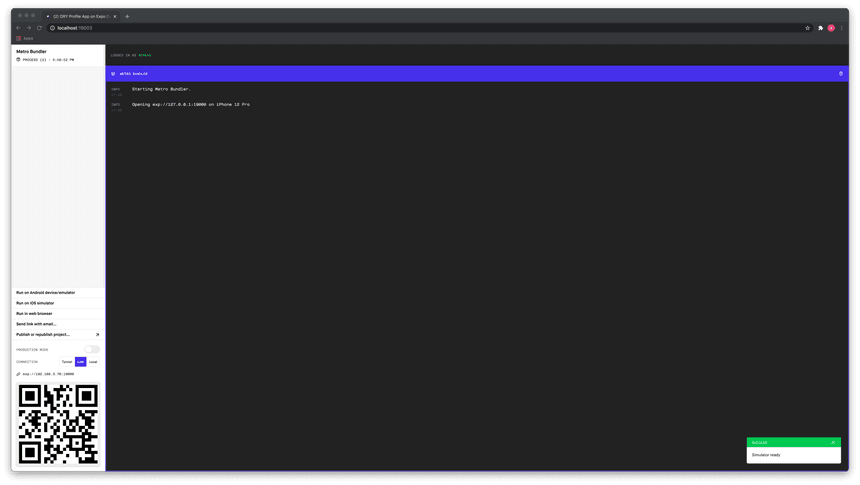Open a new browser tab
The width and height of the screenshot is (860, 485).
click(x=127, y=16)
